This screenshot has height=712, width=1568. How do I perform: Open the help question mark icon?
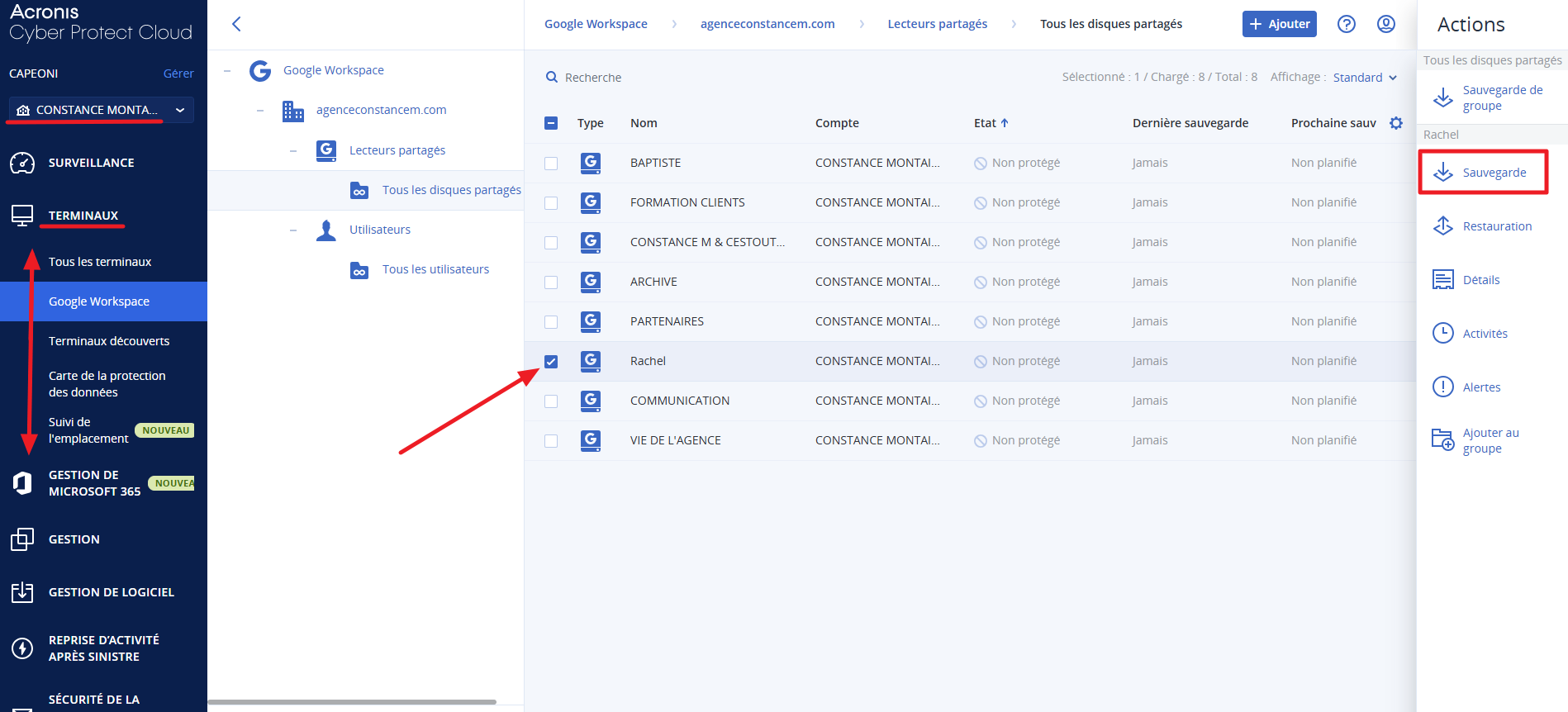coord(1347,24)
